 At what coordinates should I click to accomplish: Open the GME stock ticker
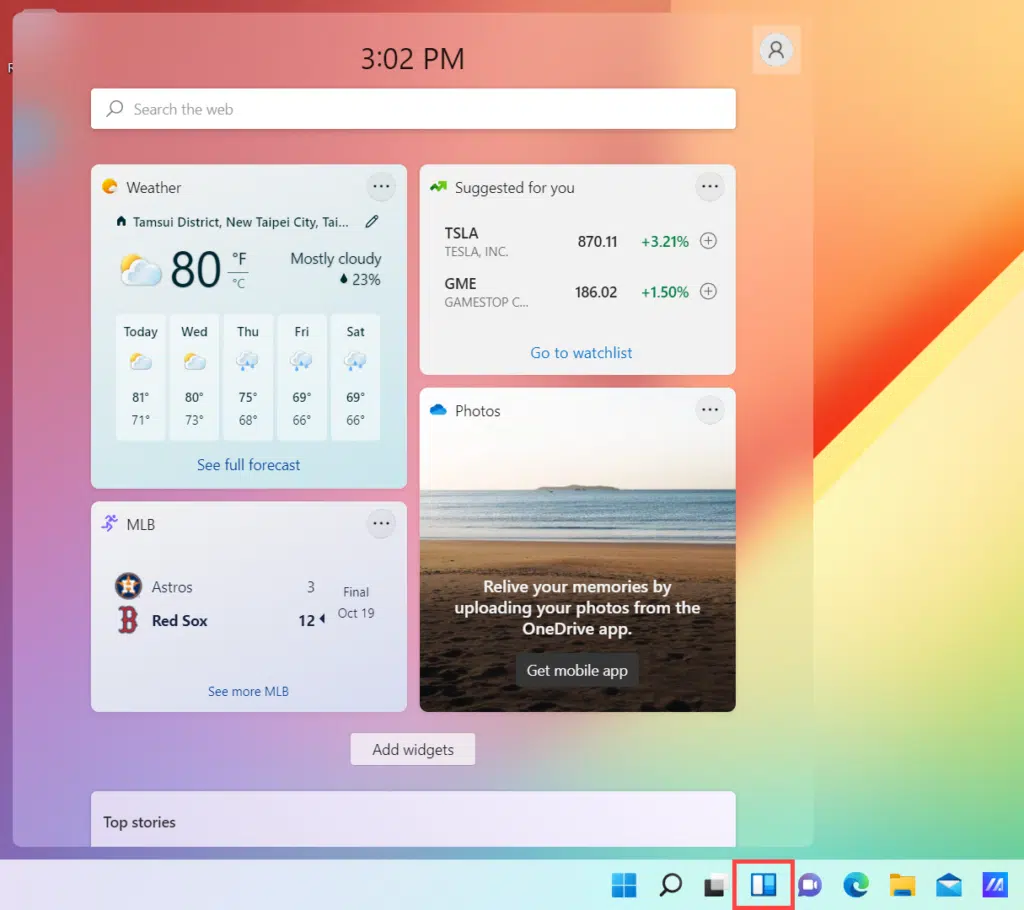click(x=460, y=284)
